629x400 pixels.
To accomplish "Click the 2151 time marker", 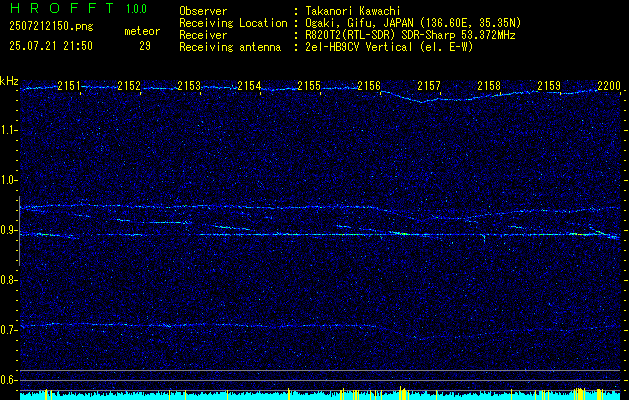I will 69,85.
